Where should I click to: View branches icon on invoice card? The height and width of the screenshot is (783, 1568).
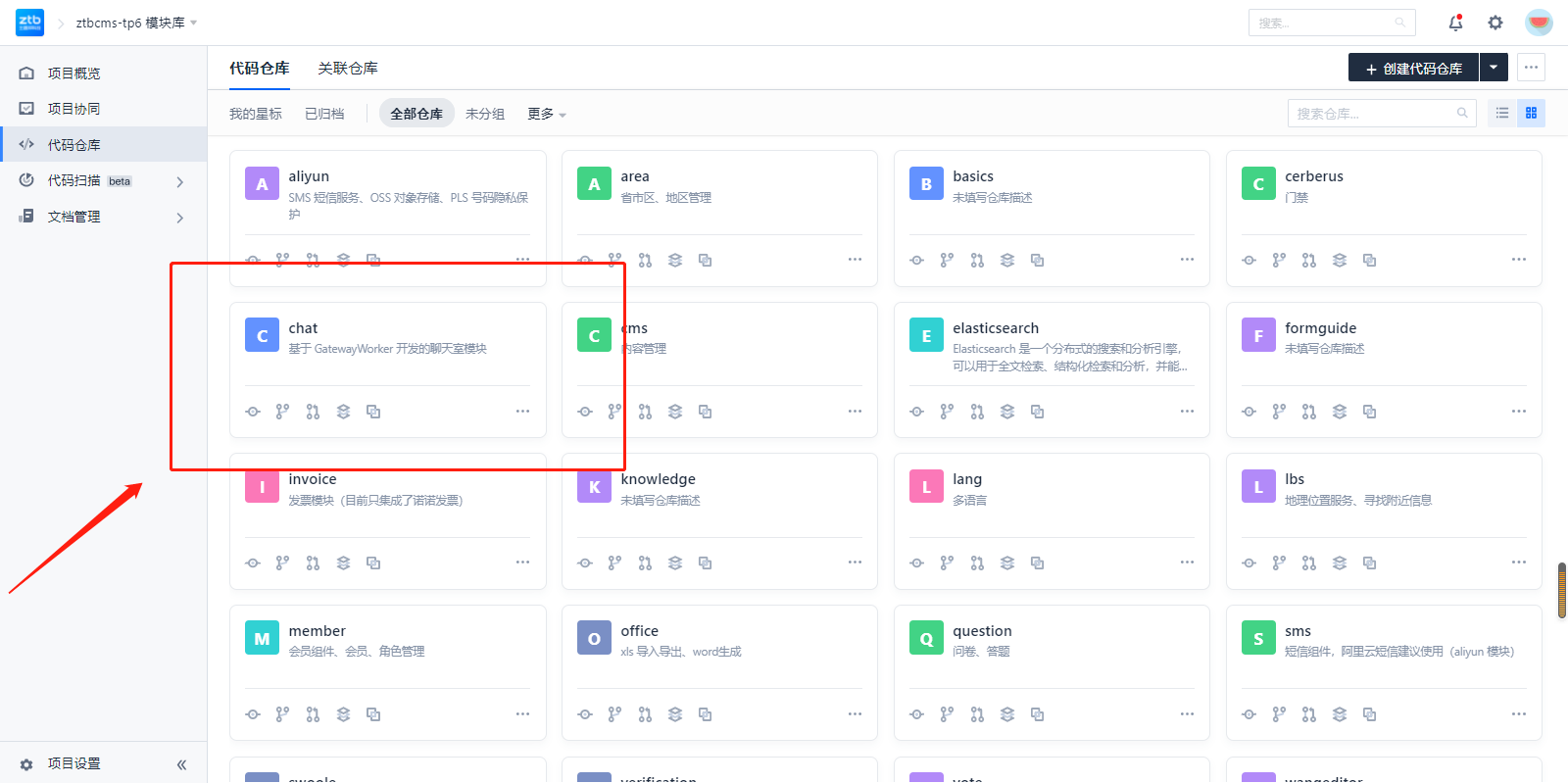(x=282, y=563)
